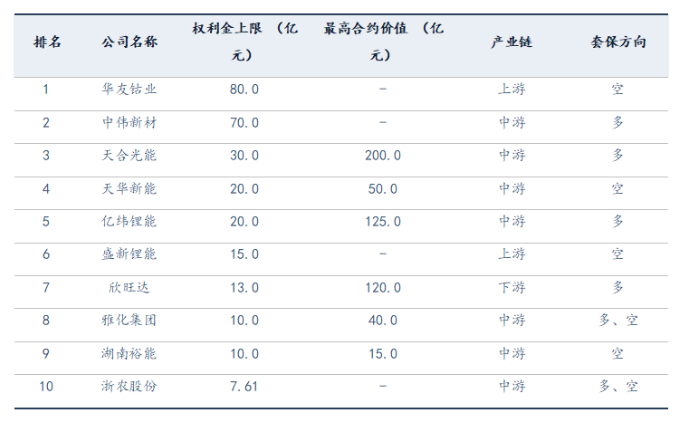This screenshot has height=421, width=689.
Task: Click the 最高合约价值 (亿元) header
Action: 383,42
